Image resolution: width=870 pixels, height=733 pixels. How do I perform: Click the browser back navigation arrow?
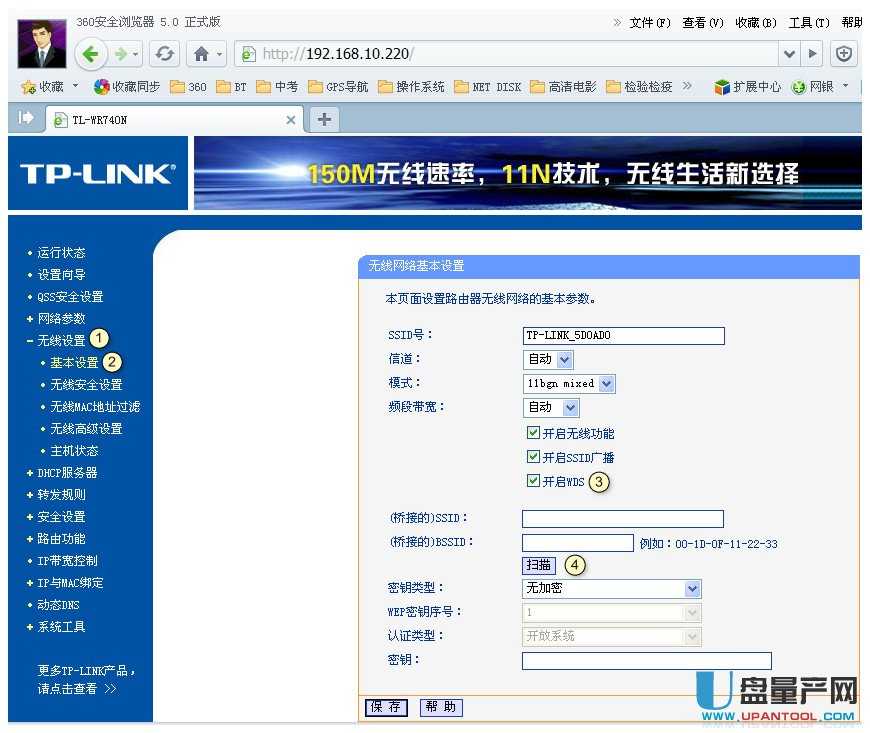pos(90,53)
